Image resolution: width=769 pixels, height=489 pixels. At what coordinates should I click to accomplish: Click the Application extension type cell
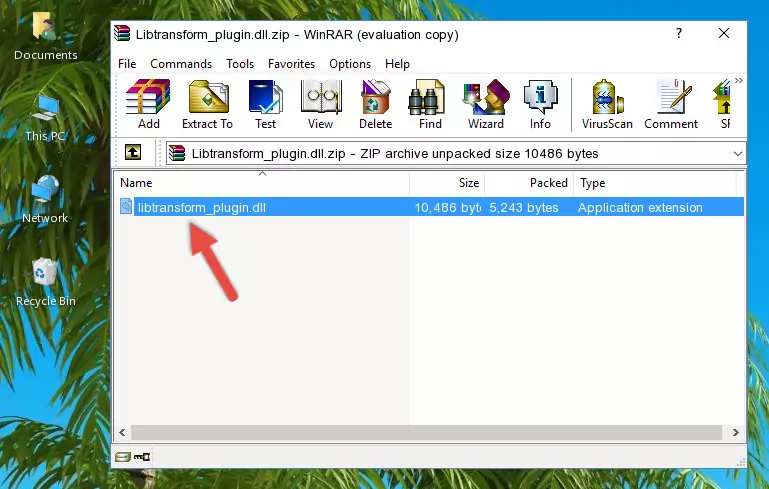[x=640, y=207]
